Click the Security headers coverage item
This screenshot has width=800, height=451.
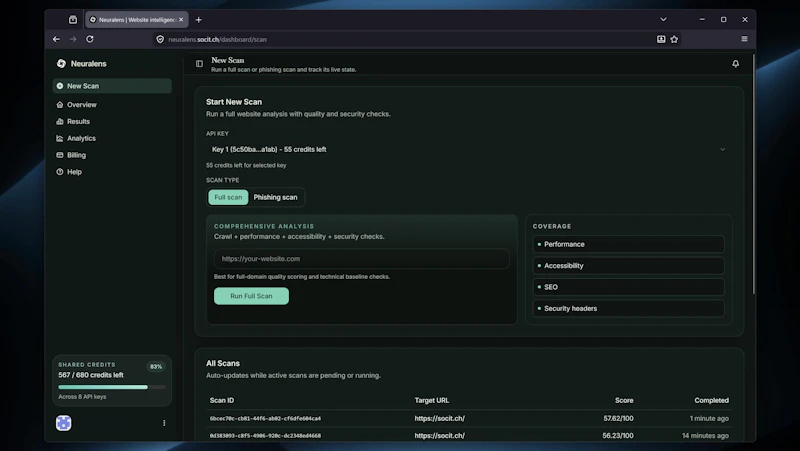coord(628,309)
